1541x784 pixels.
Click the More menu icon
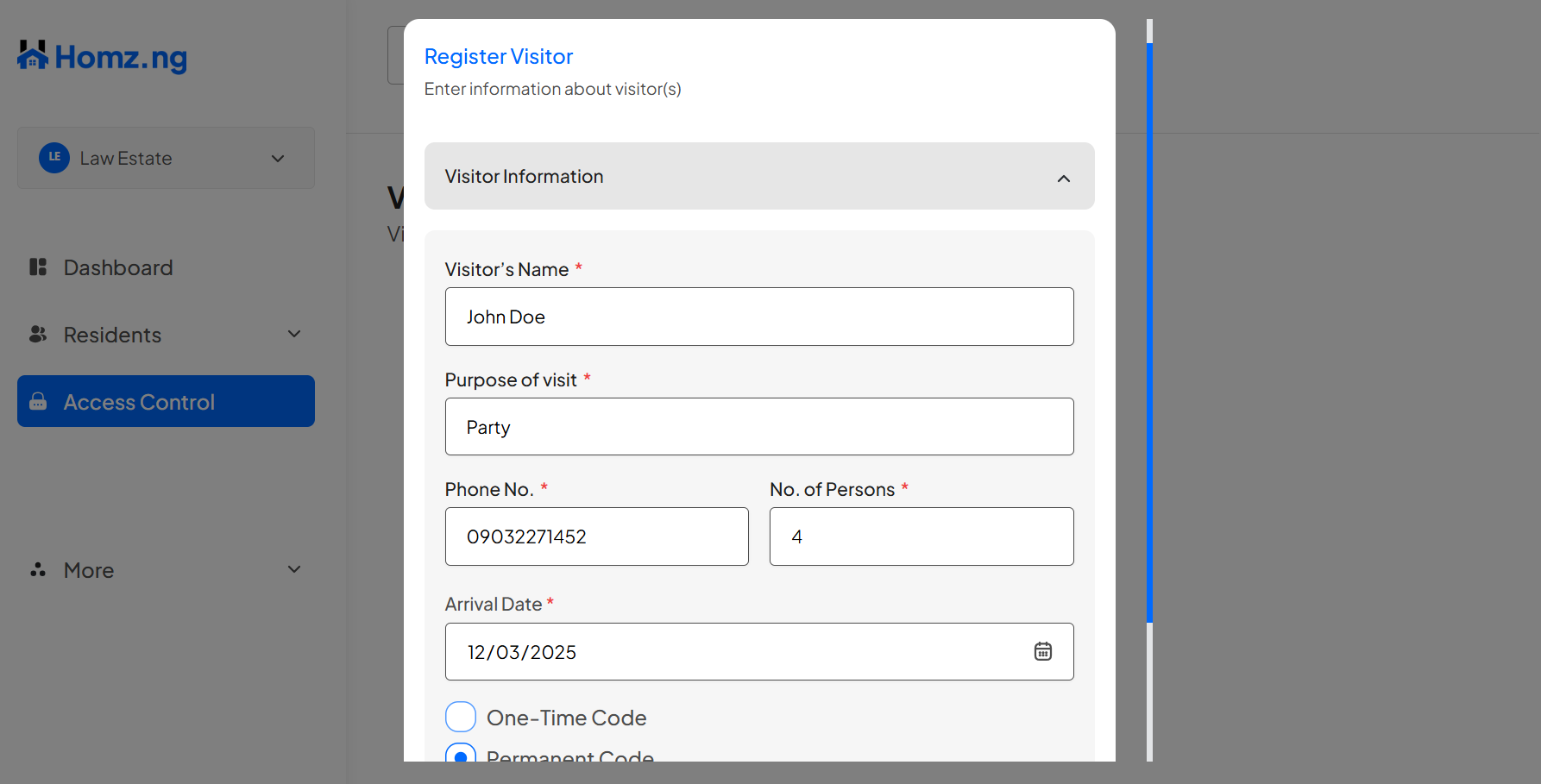coord(38,569)
